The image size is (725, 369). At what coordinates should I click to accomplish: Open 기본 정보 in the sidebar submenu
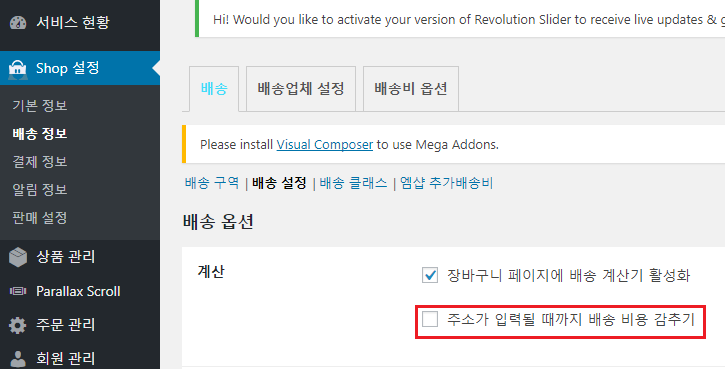click(x=40, y=105)
